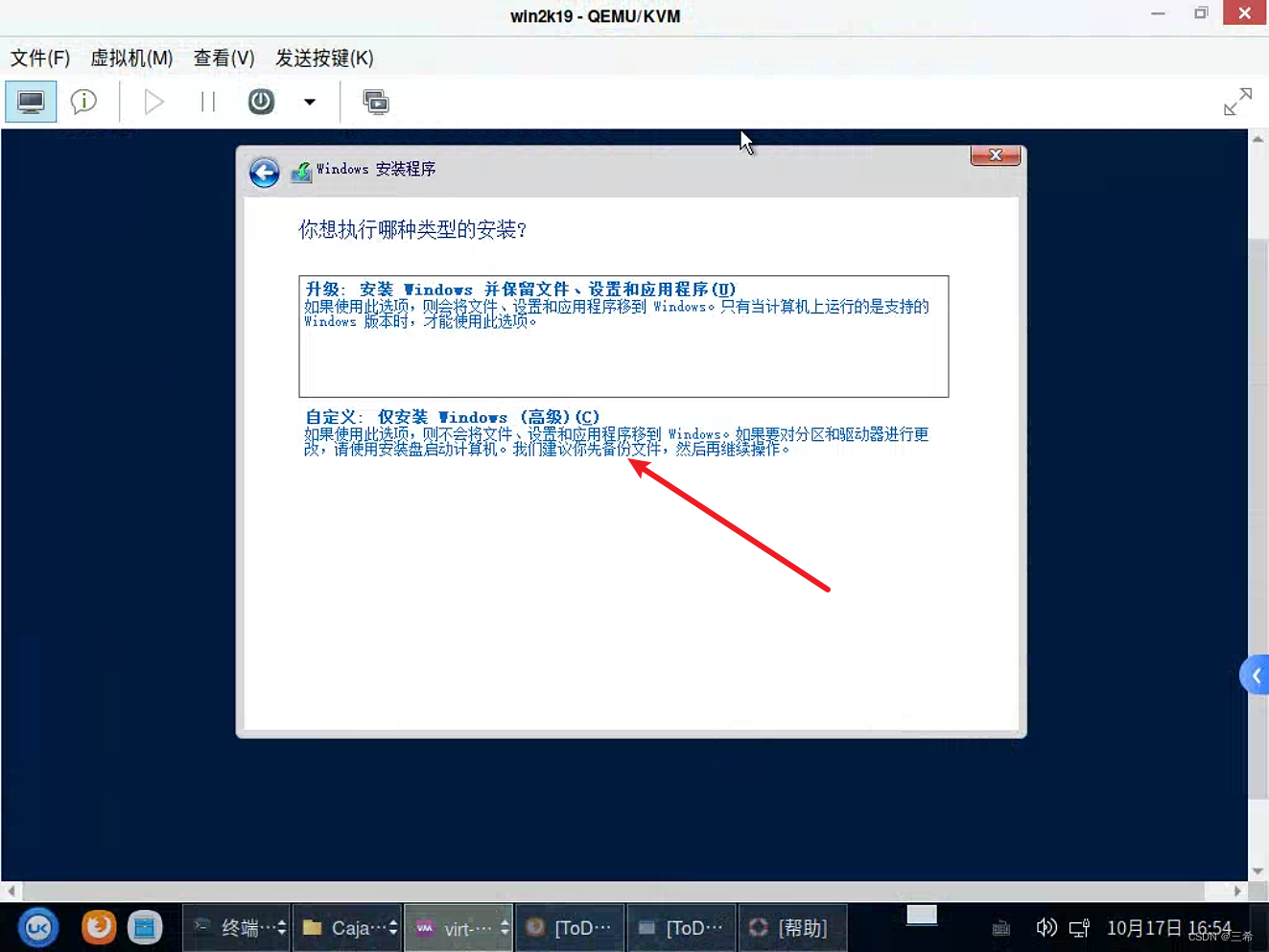Click the horizontal scrollbar left arrow
The width and height of the screenshot is (1269, 952).
[x=11, y=891]
